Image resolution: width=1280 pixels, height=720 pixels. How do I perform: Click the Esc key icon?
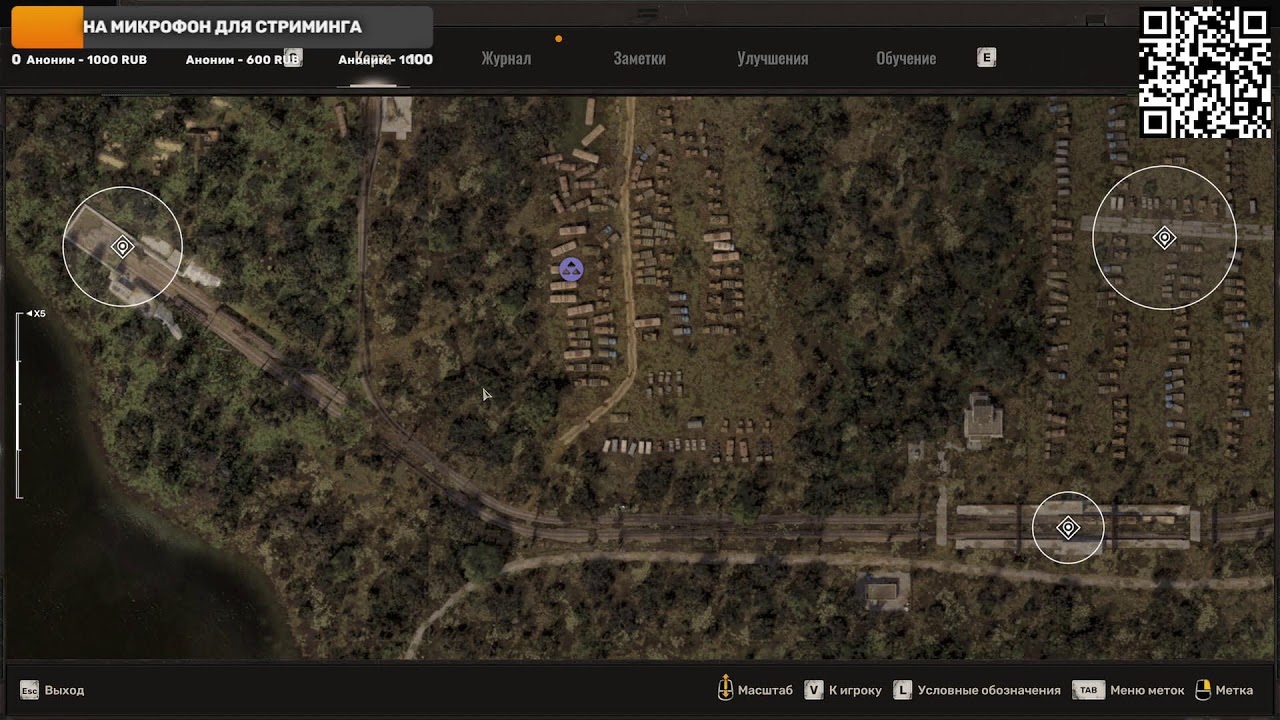pos(29,690)
